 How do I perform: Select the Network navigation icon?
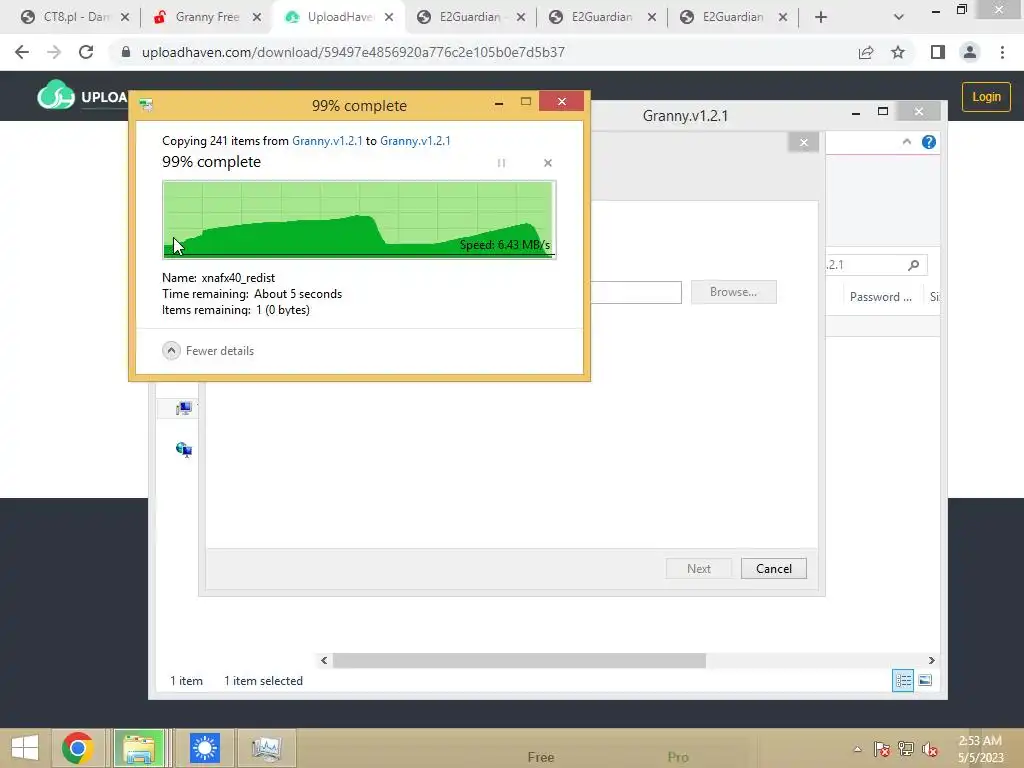coord(184,449)
